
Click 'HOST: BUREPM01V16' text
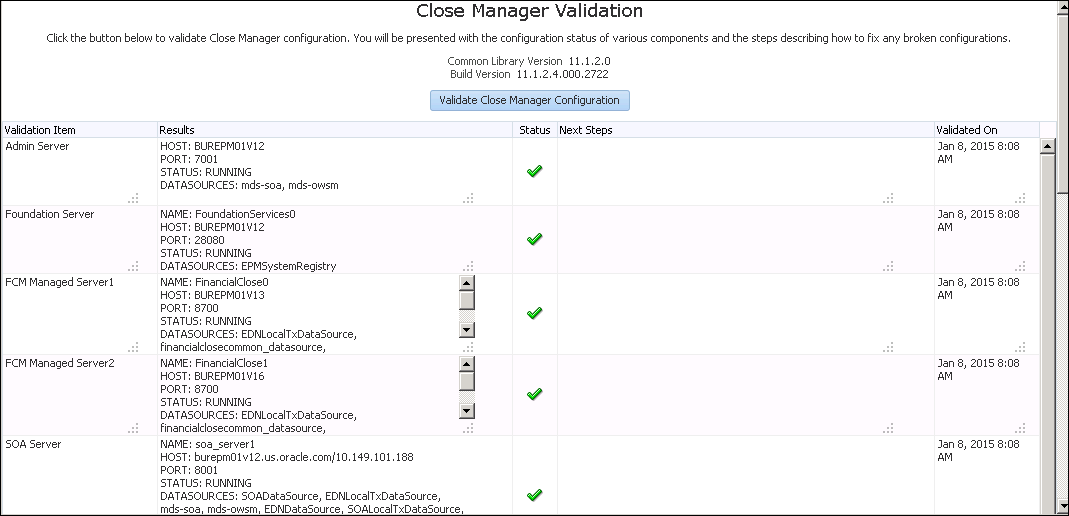point(212,376)
